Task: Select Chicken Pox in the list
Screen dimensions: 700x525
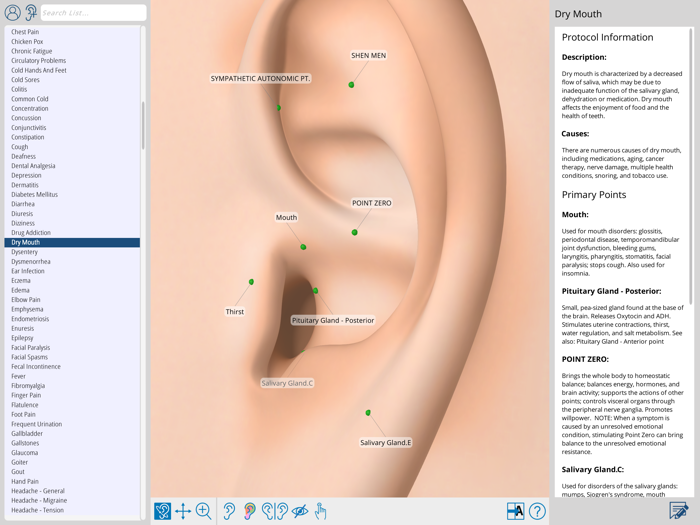Action: point(72,42)
